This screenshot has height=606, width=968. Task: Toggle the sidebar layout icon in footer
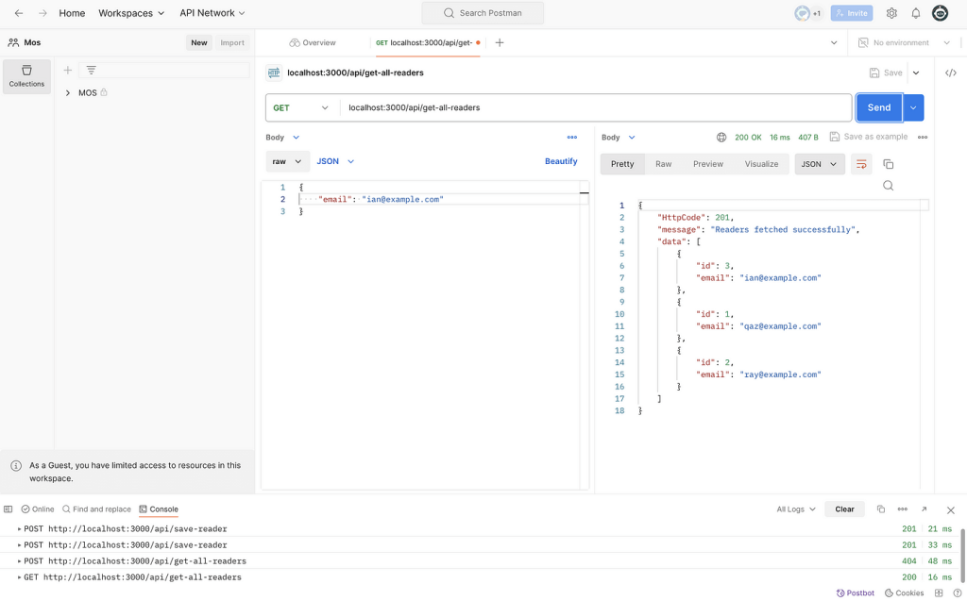click(8, 509)
